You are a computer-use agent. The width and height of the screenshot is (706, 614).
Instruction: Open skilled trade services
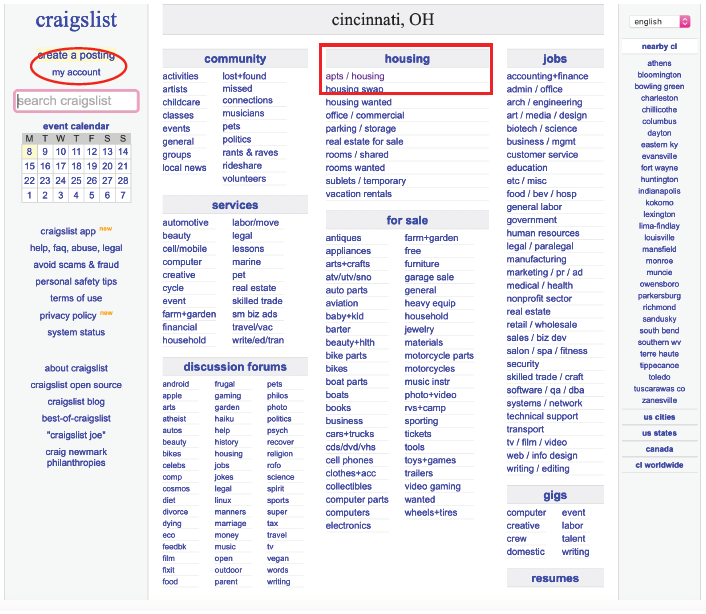[x=257, y=301]
